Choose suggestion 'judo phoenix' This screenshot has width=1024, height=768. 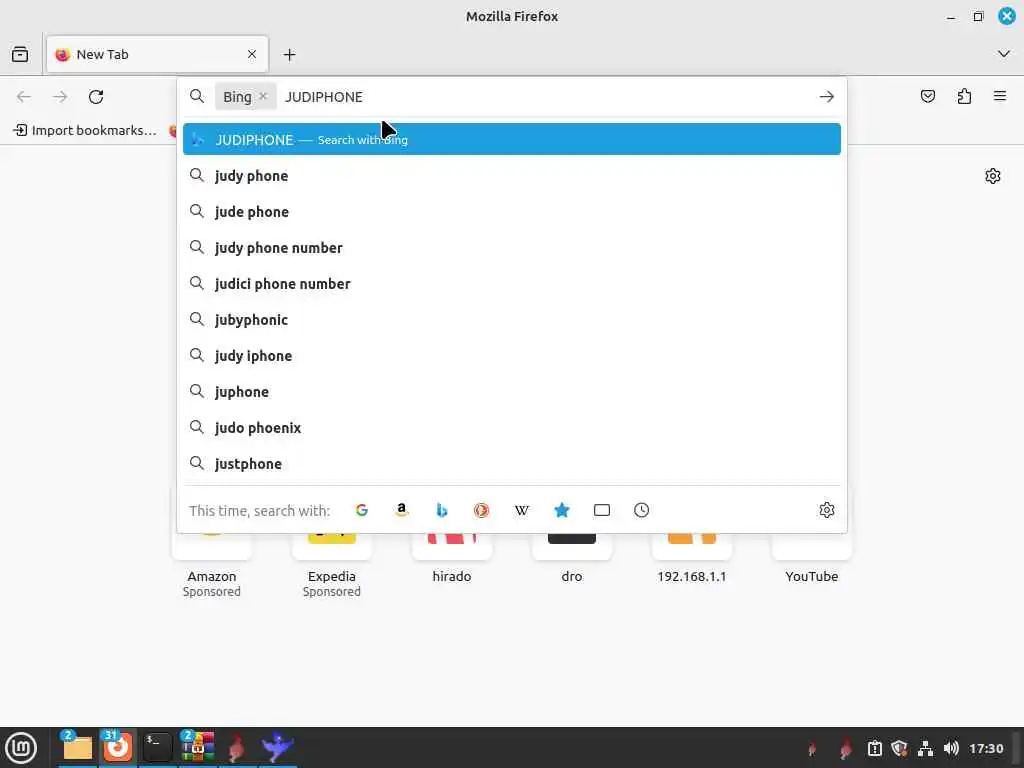coord(512,428)
